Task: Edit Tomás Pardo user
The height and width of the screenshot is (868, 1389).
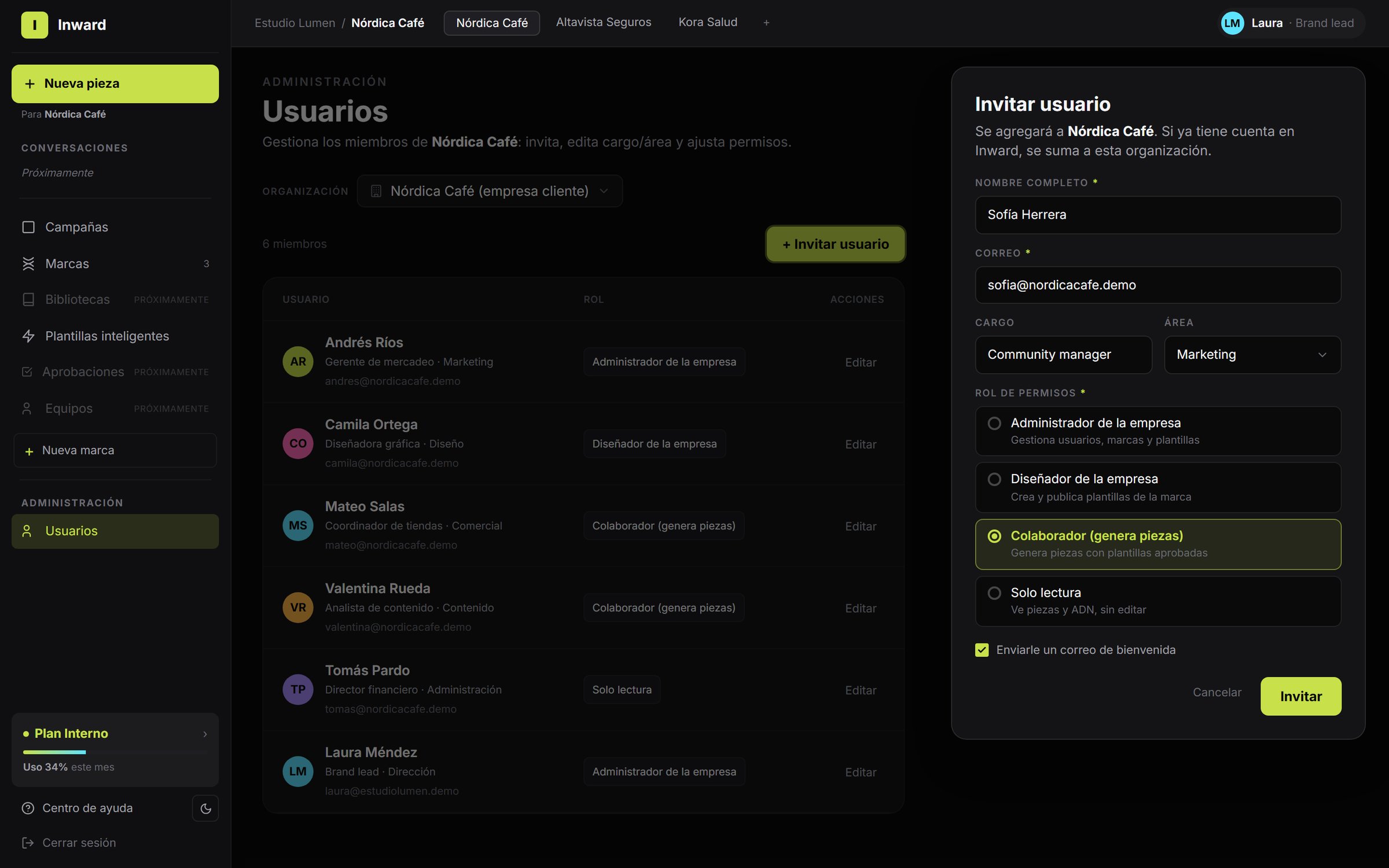Action: tap(860, 690)
